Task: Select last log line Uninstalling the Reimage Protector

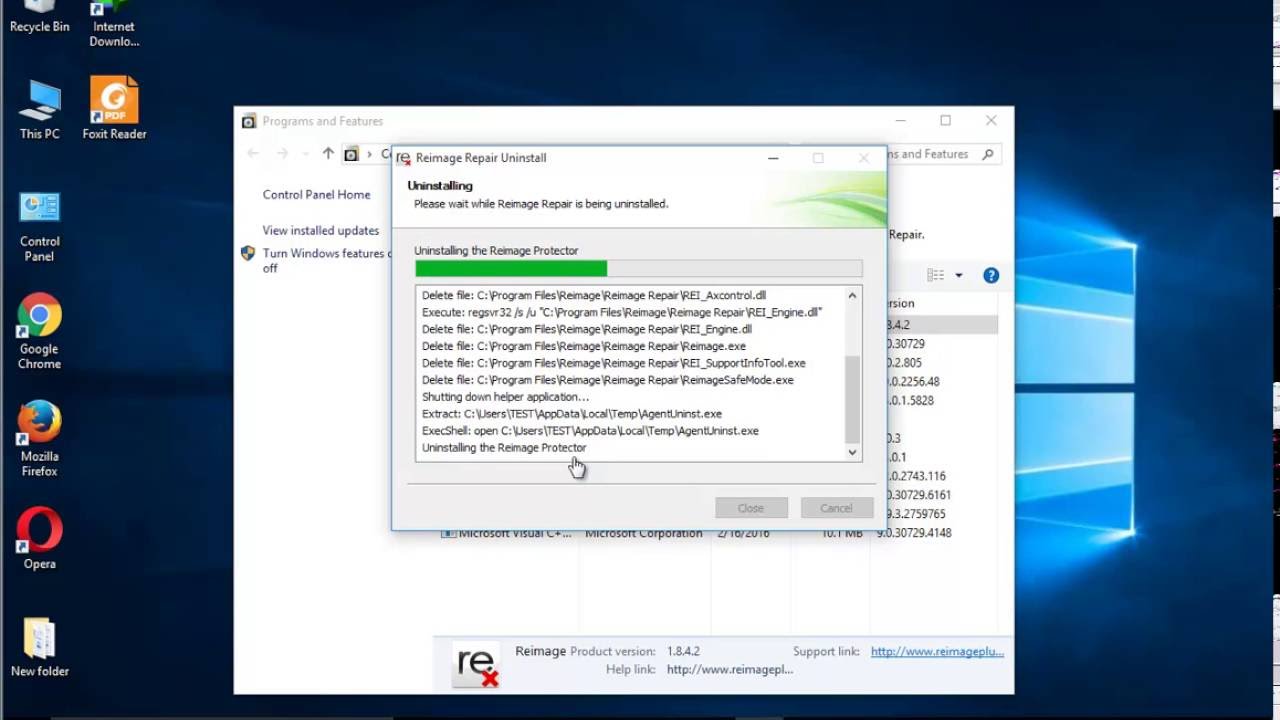Action: (x=504, y=448)
